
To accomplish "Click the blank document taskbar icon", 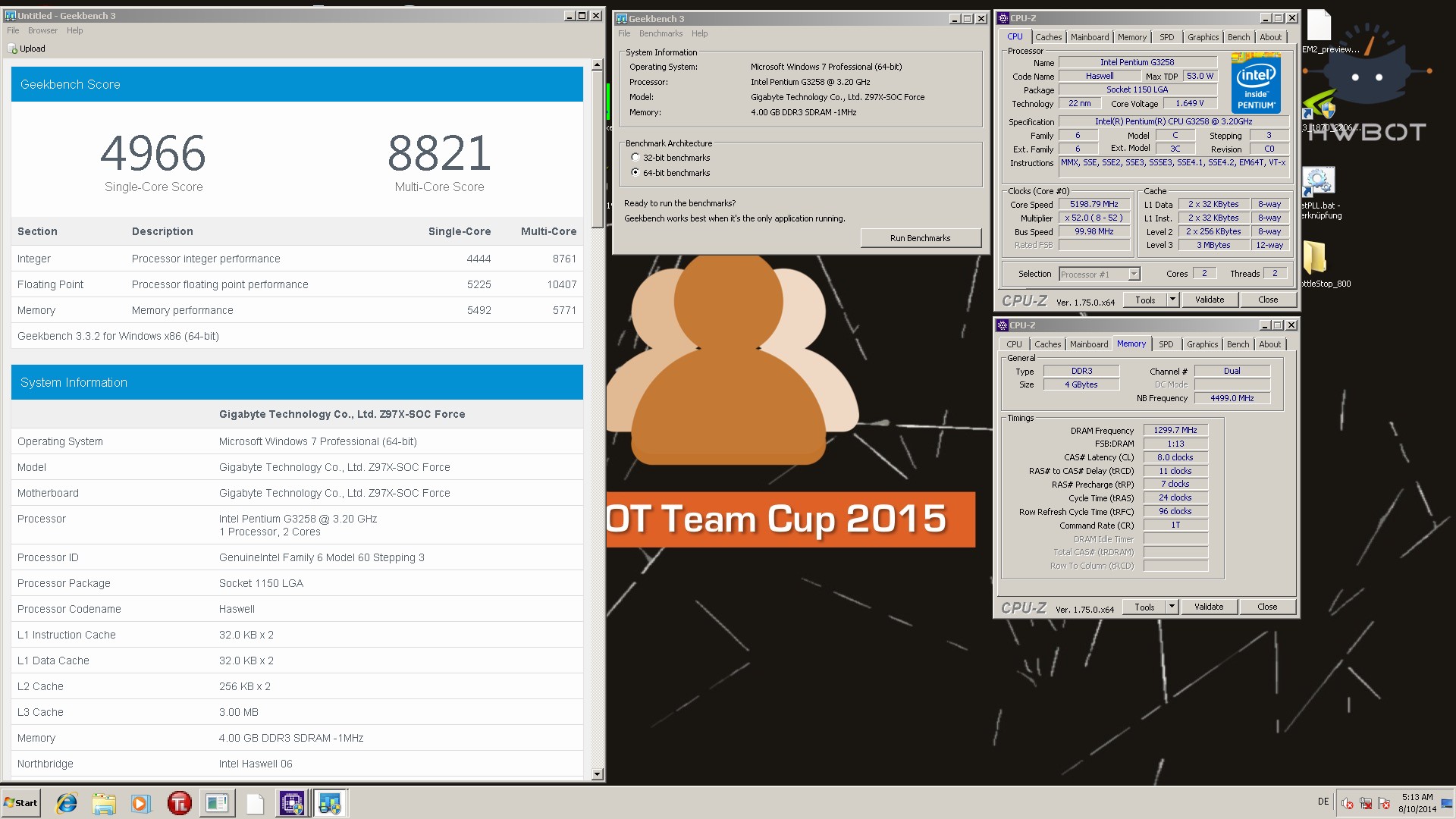I will coord(255,803).
